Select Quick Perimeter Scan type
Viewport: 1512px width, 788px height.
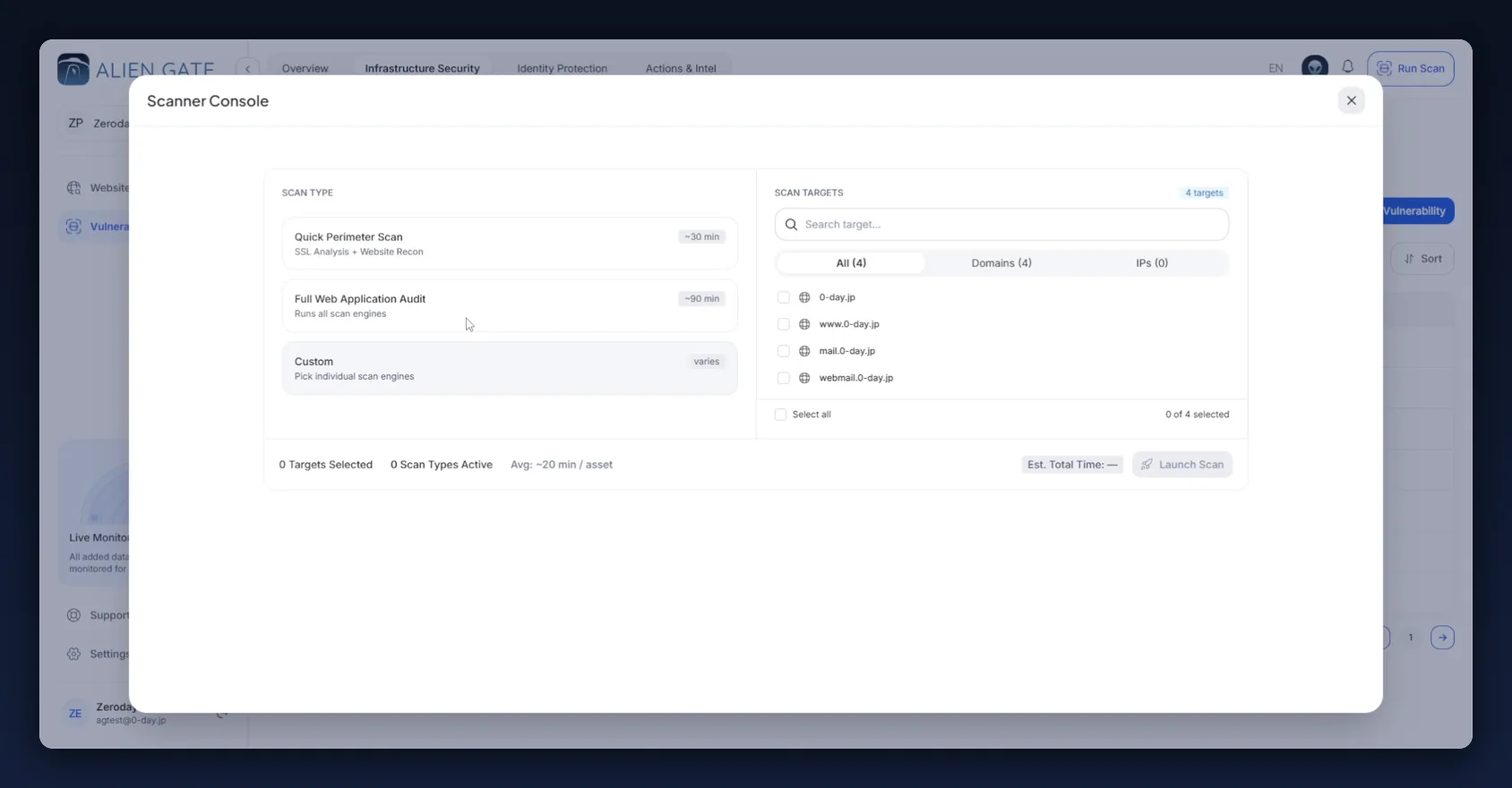tap(510, 244)
